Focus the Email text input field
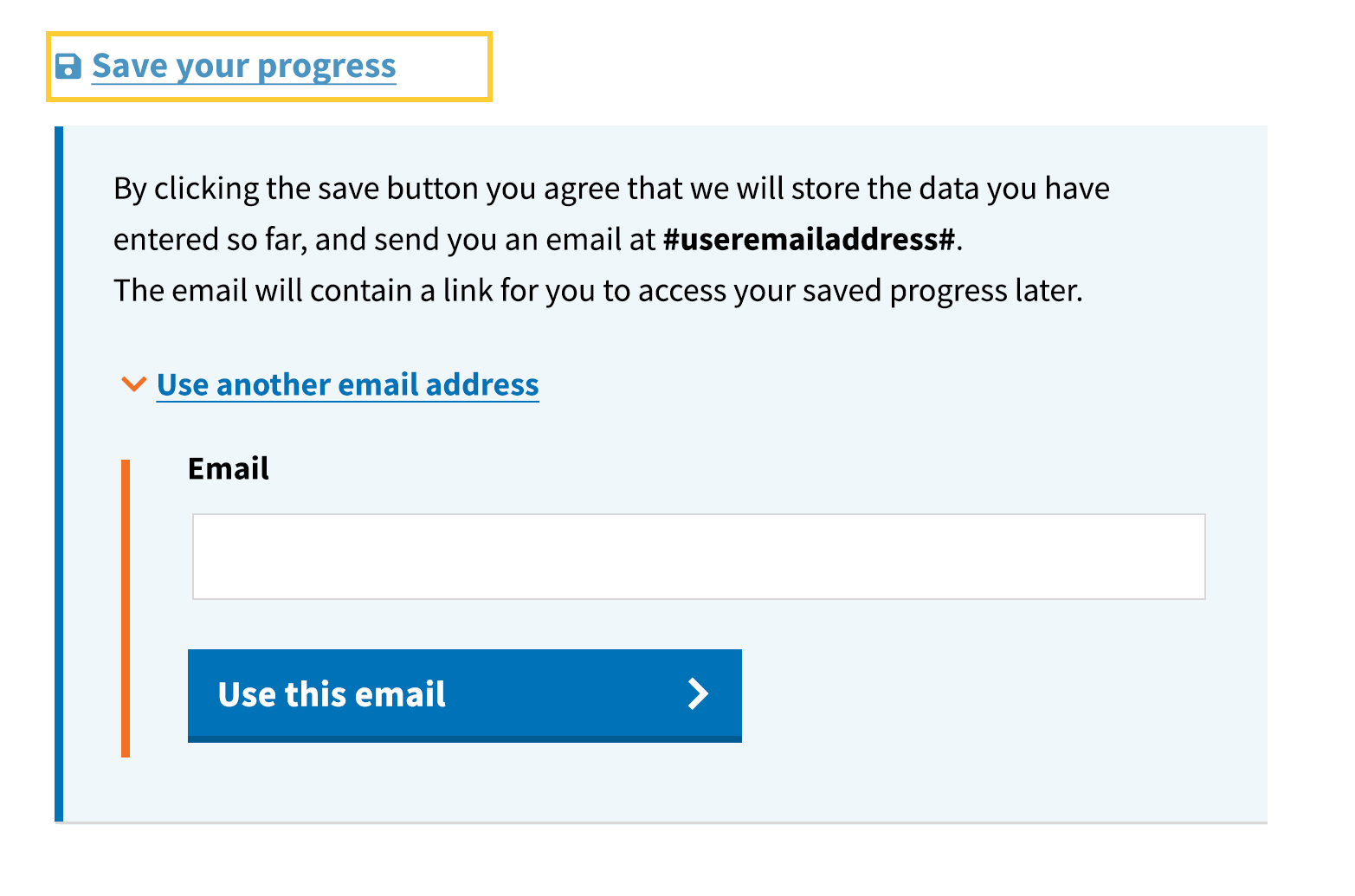The image size is (1355, 896). coord(698,557)
